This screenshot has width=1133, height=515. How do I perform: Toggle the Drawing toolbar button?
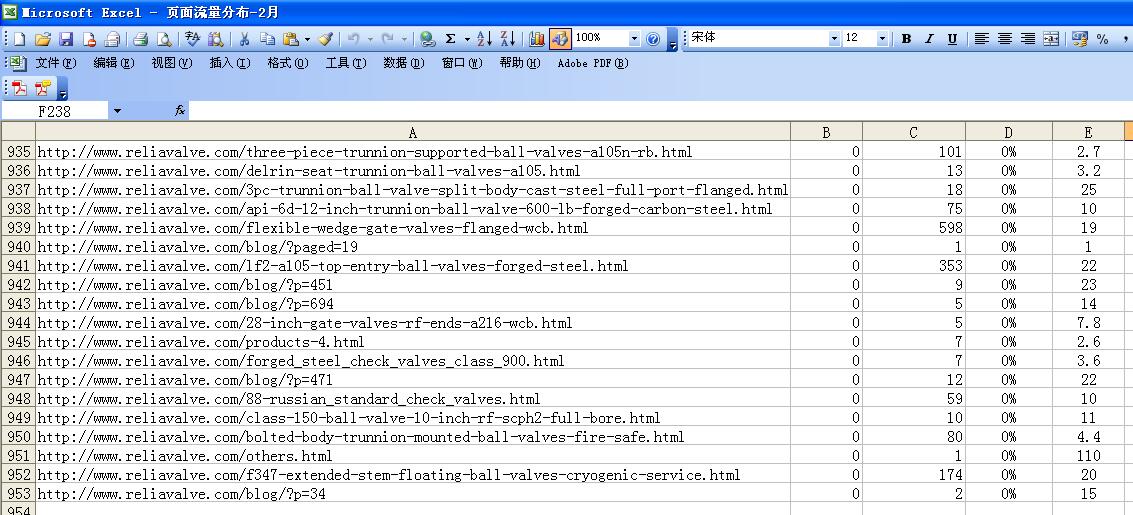pyautogui.click(x=560, y=39)
